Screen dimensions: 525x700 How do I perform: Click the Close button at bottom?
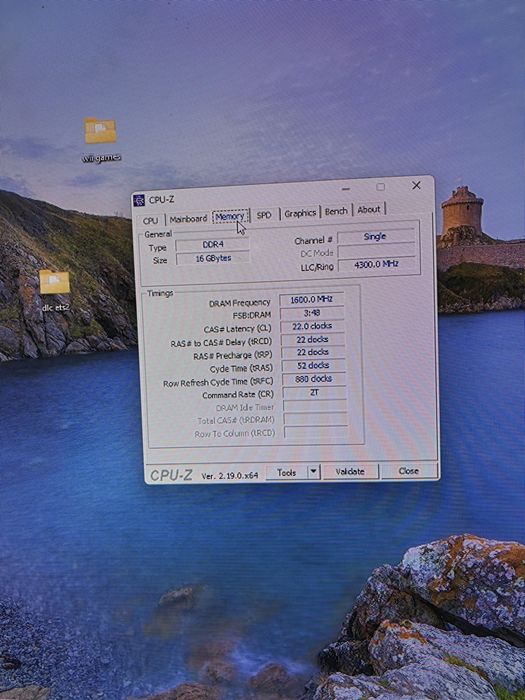coord(408,471)
